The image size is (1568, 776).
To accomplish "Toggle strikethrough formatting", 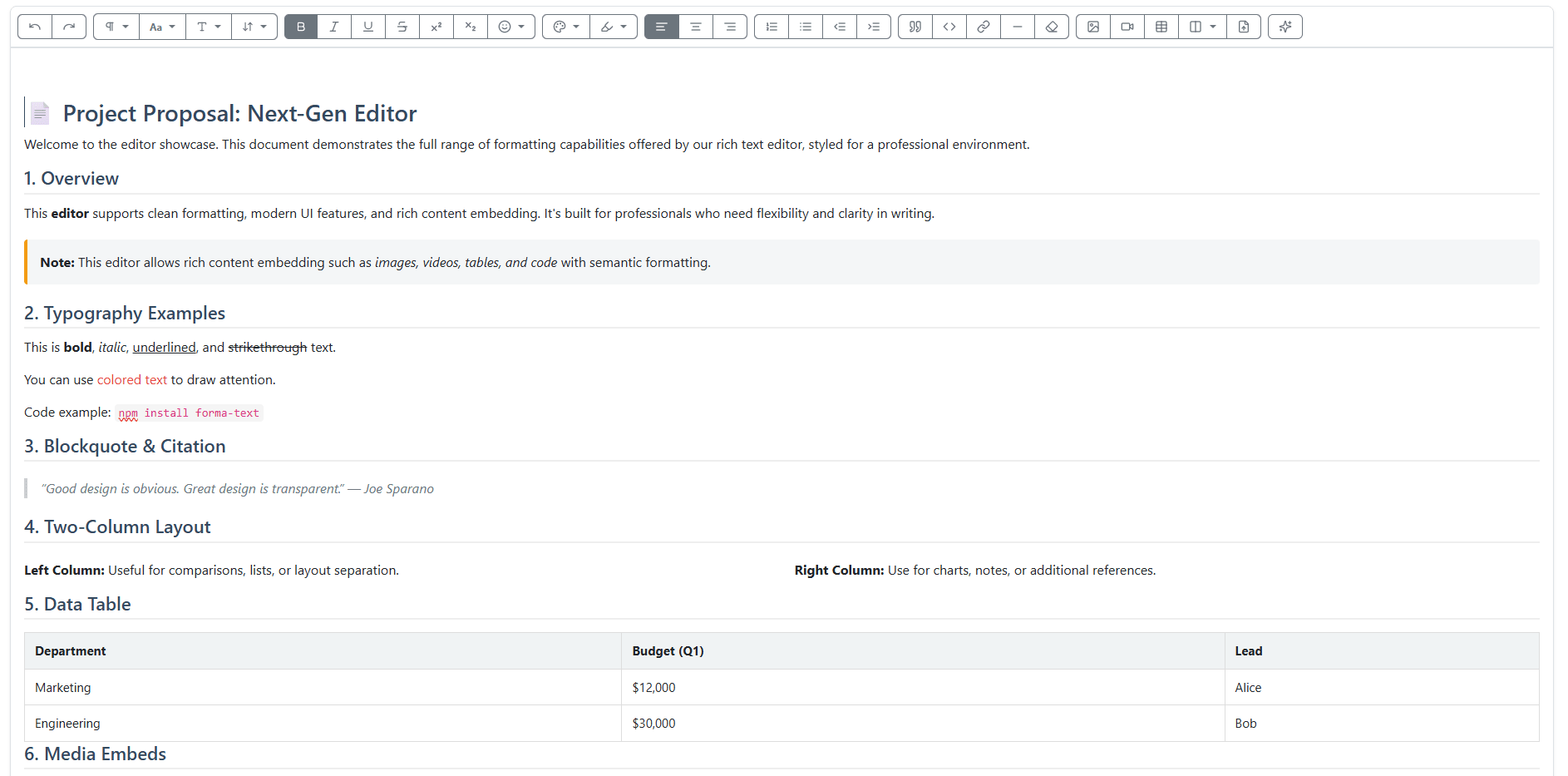I will (x=402, y=27).
